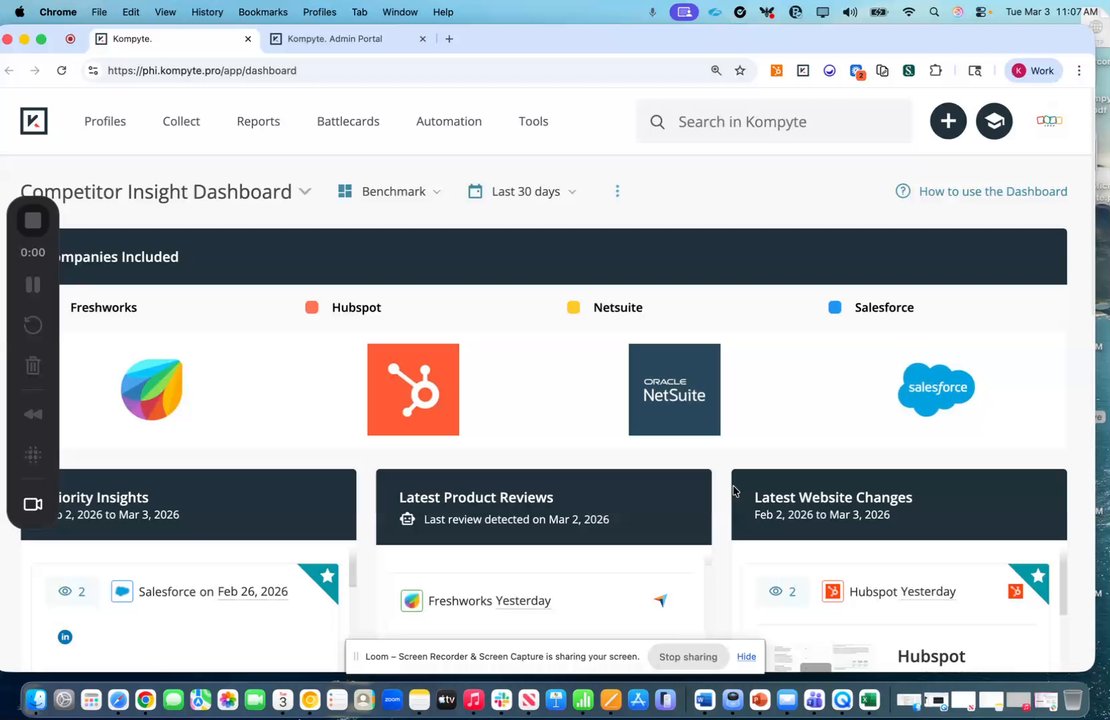
Task: Click the Freshworks company logo
Action: point(151,389)
